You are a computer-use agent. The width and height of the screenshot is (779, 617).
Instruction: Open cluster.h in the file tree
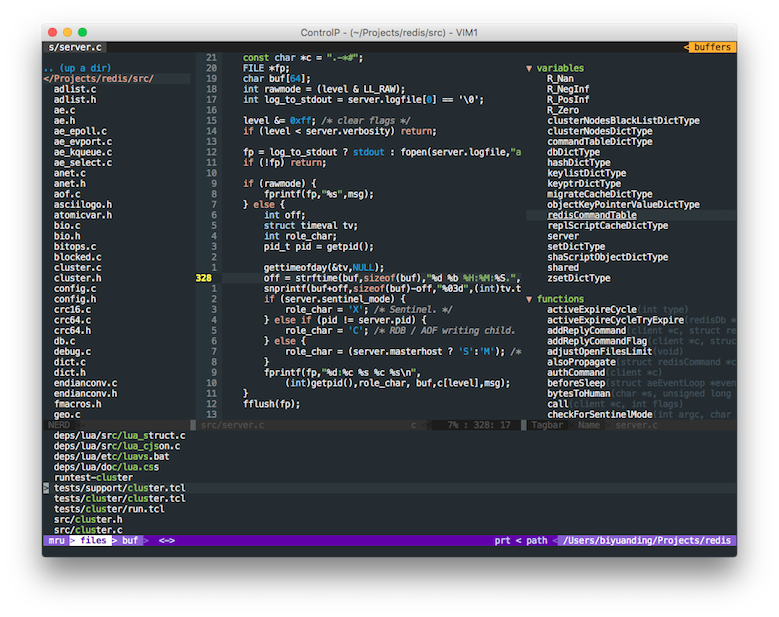pos(78,278)
